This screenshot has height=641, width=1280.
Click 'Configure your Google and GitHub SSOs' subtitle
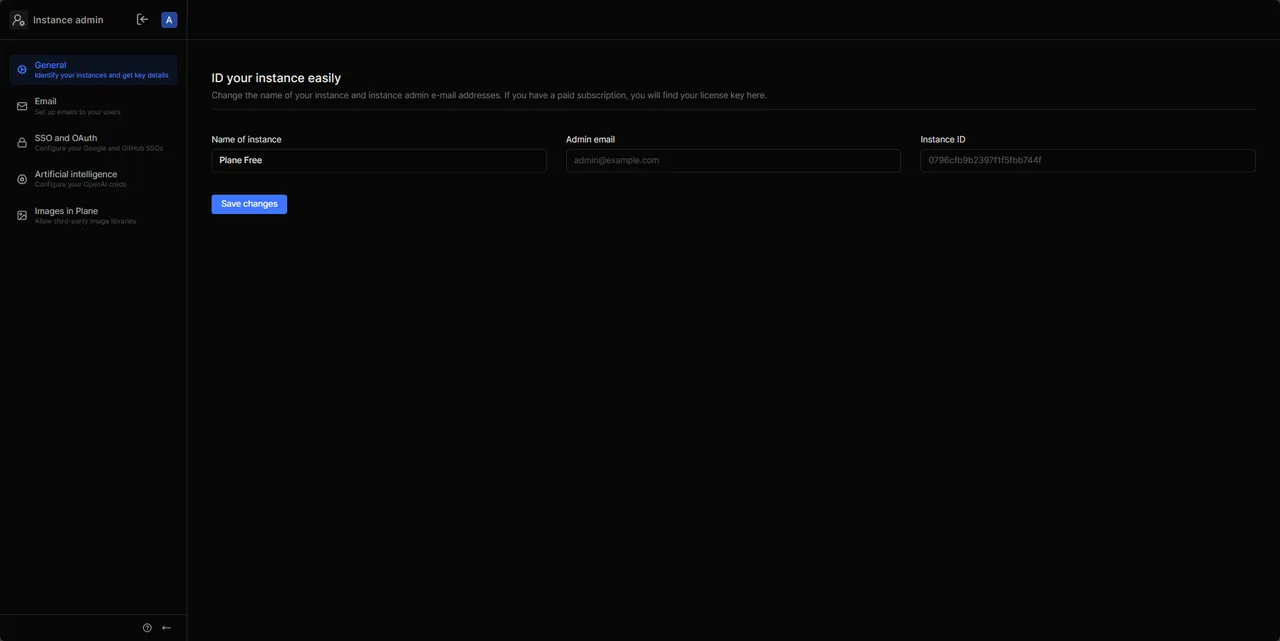pos(98,148)
